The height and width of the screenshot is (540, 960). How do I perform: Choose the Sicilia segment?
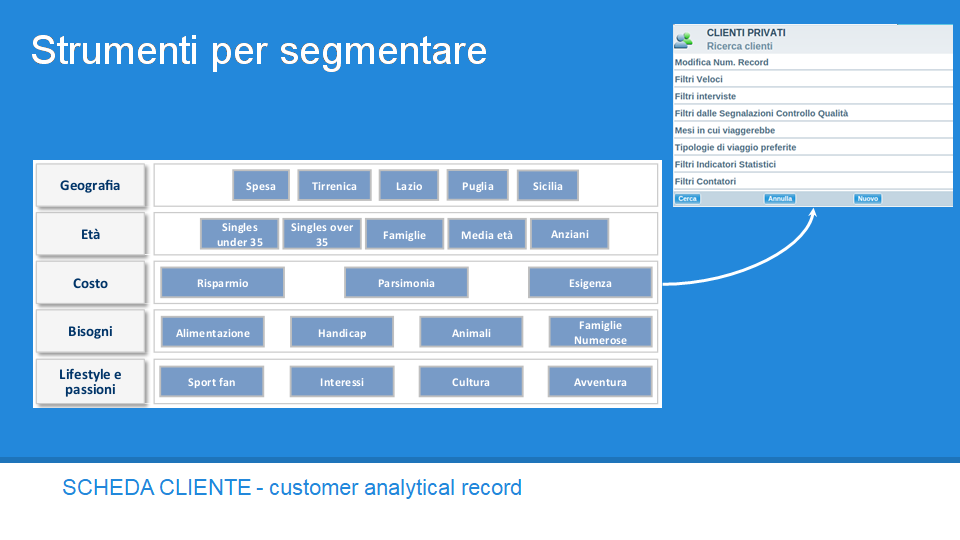click(x=547, y=186)
